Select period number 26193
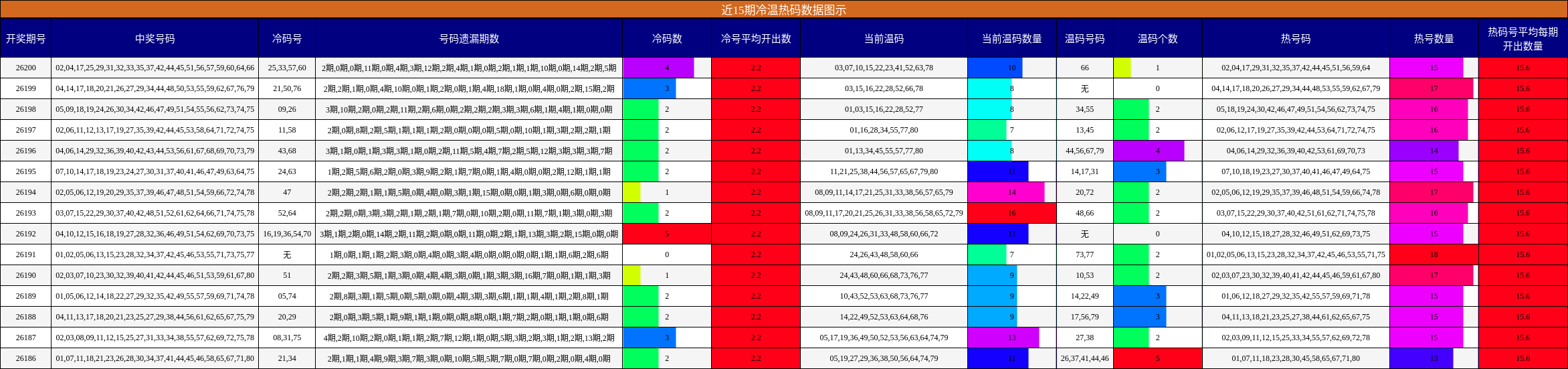 (26, 213)
